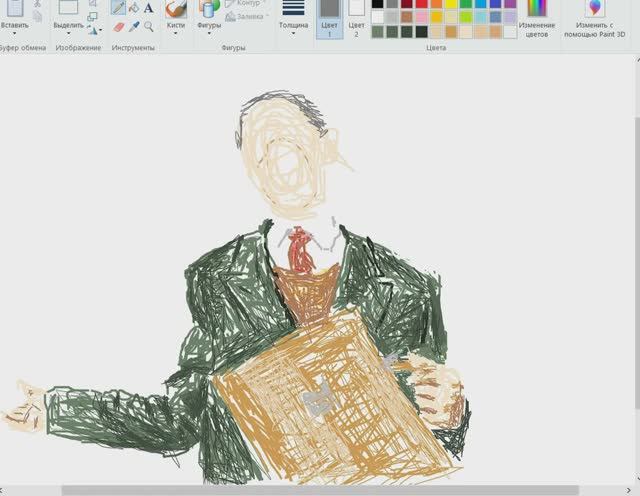
Task: Pick the lavender swatch in second row
Action: click(x=510, y=17)
